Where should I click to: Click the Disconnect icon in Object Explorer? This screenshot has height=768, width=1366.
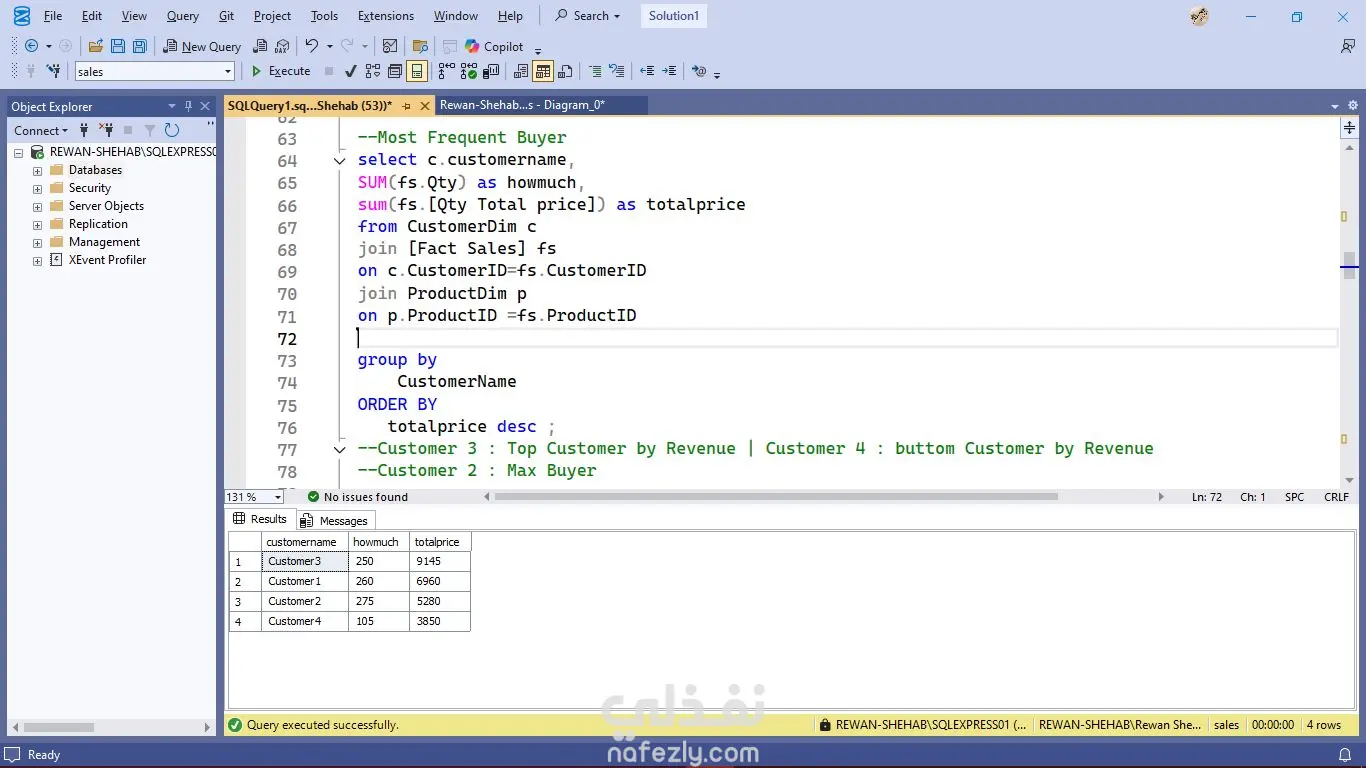(105, 130)
